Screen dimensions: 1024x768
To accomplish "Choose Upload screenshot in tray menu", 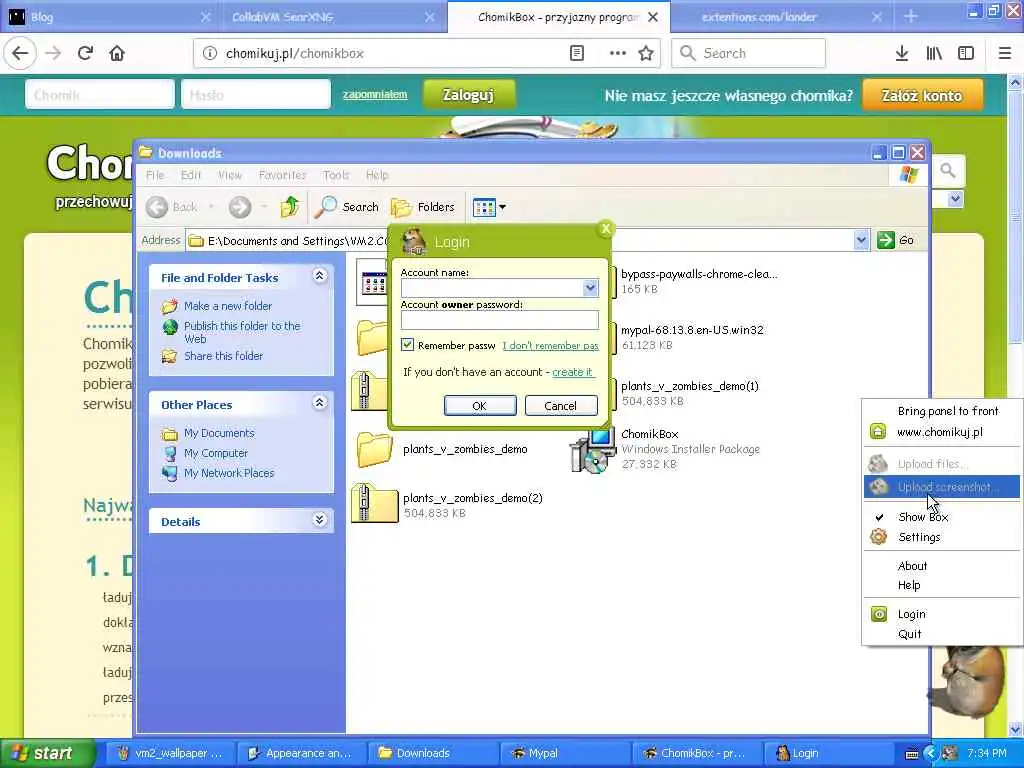I will pos(942,487).
